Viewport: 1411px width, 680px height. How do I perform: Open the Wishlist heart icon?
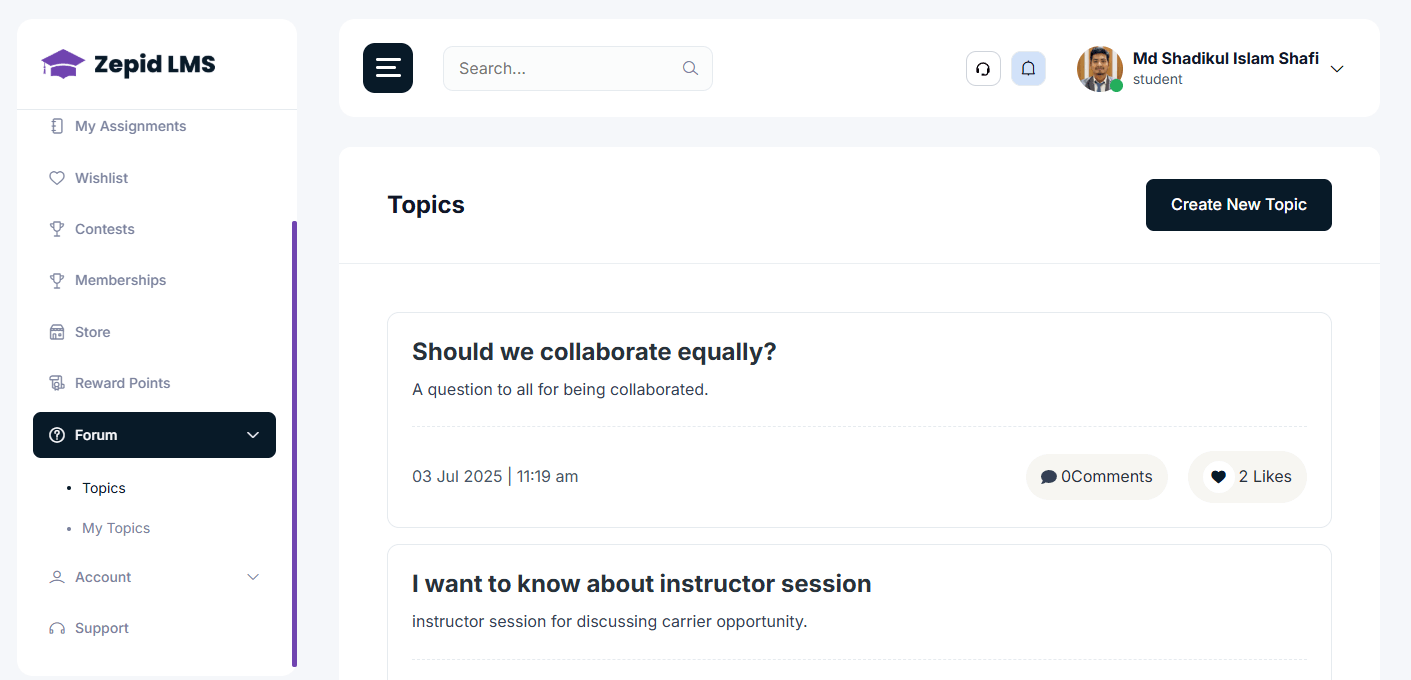[58, 177]
